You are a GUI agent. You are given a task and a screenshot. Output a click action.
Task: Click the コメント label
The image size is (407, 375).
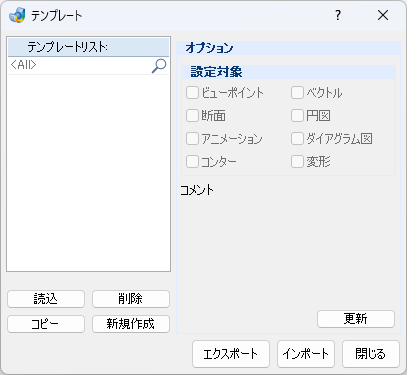(x=197, y=190)
